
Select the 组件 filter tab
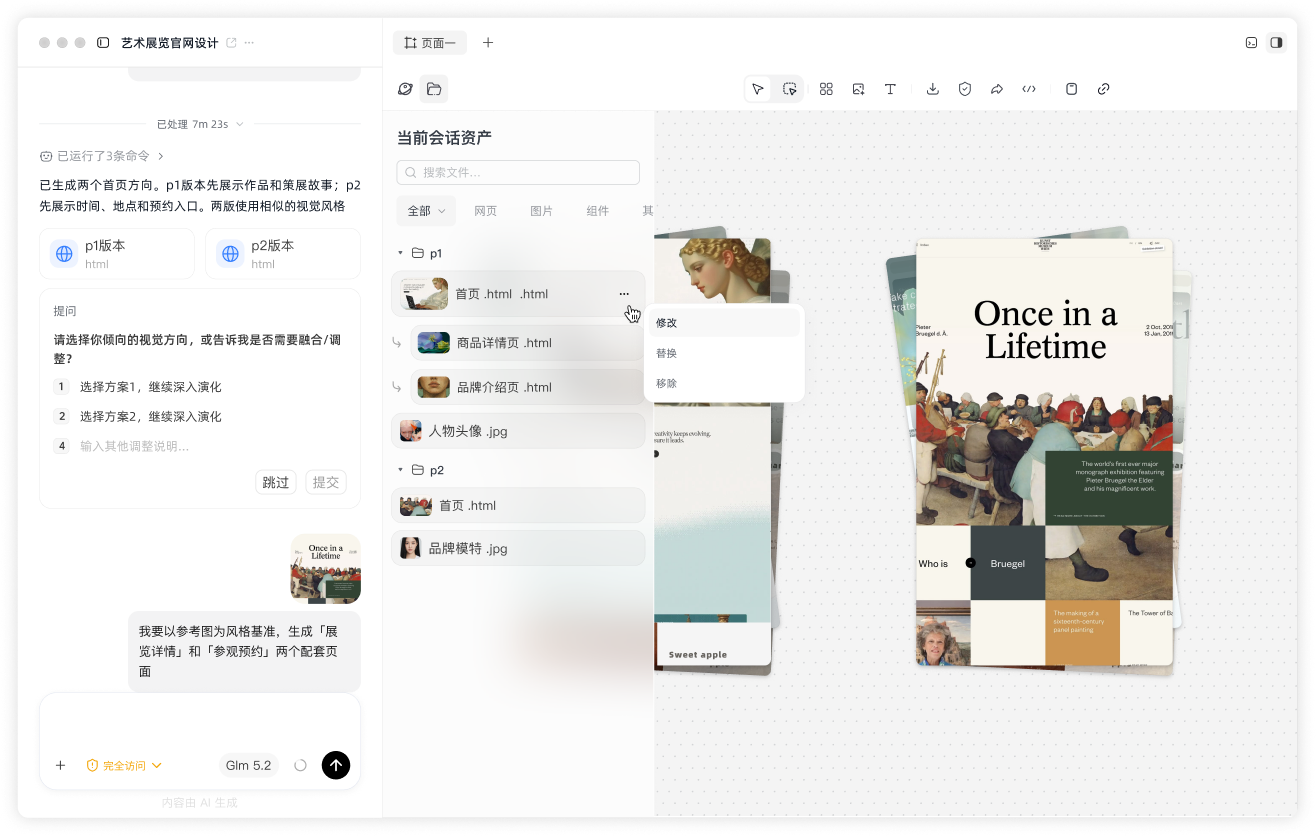point(597,211)
